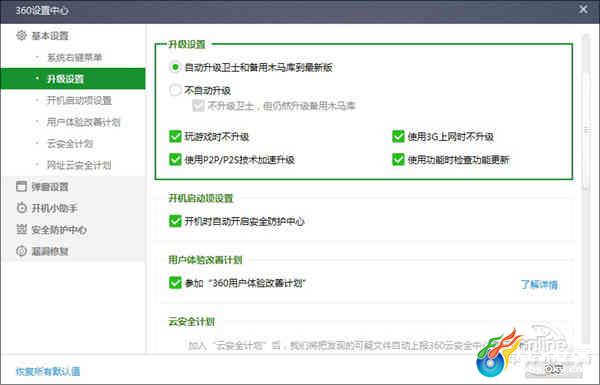This screenshot has height=385, width=600.
Task: Click the 安全防护中心 icon
Action: (21, 229)
